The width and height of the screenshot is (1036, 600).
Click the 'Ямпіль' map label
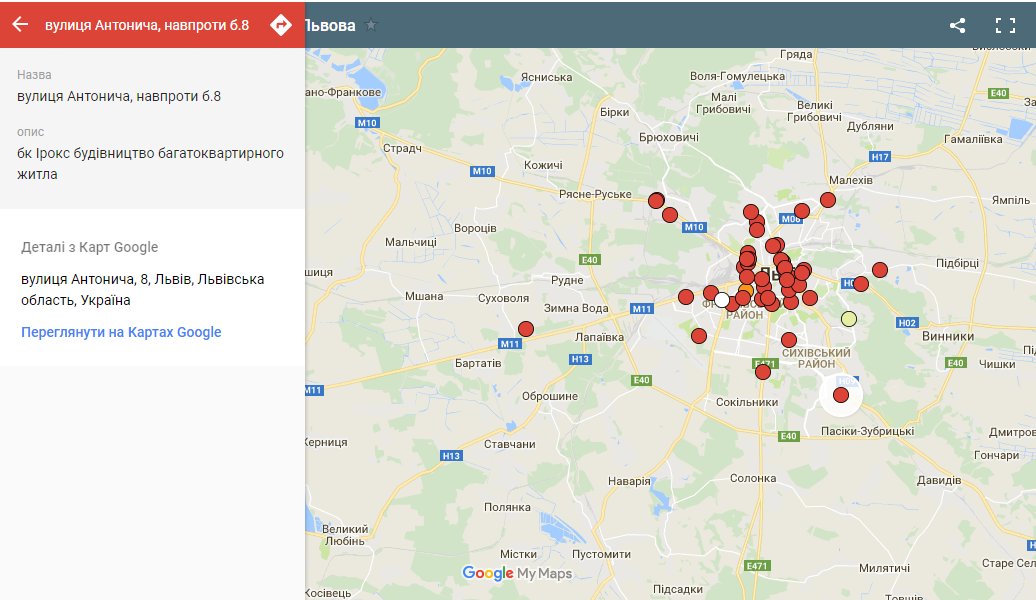[x=1011, y=200]
